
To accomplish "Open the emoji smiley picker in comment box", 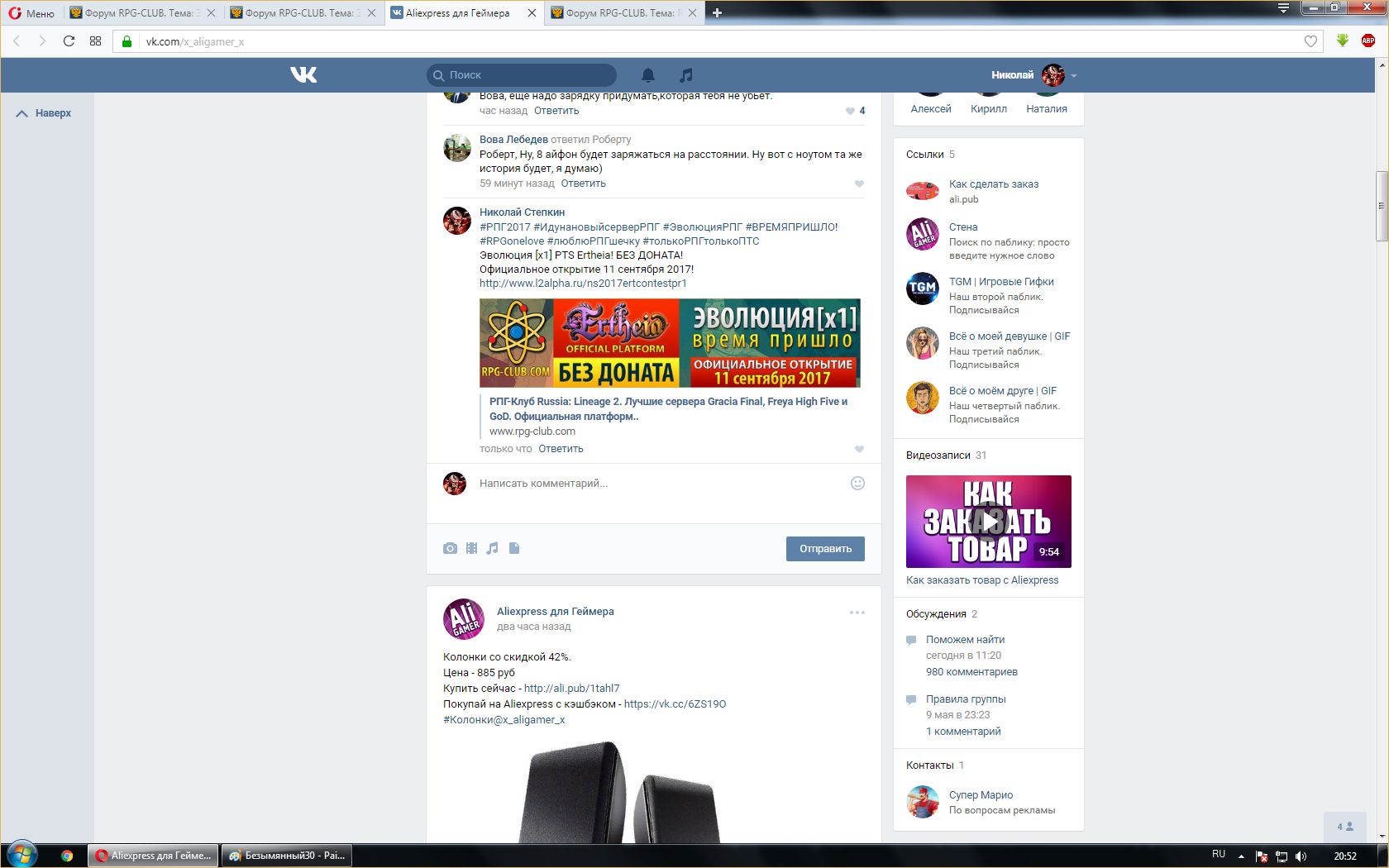I will coord(857,483).
